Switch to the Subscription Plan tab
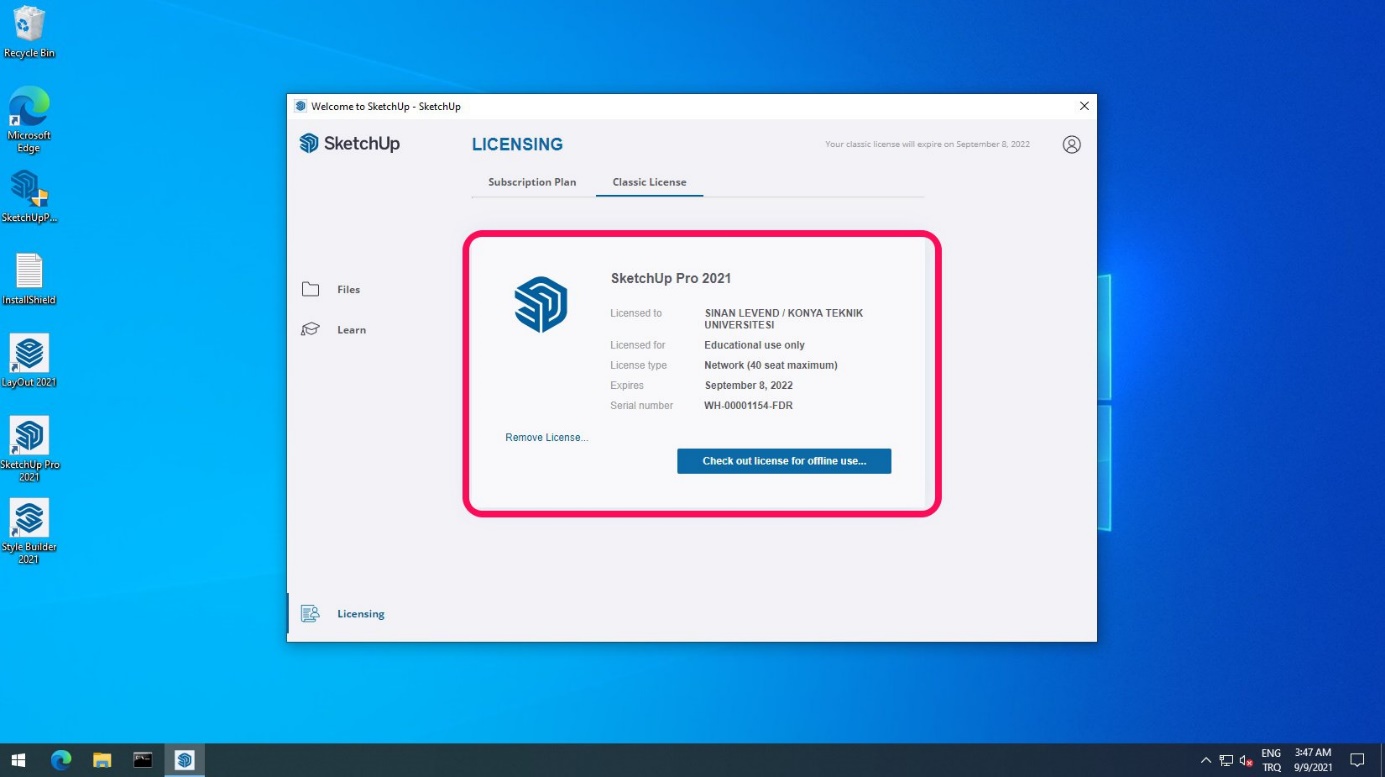This screenshot has width=1385, height=777. 532,182
